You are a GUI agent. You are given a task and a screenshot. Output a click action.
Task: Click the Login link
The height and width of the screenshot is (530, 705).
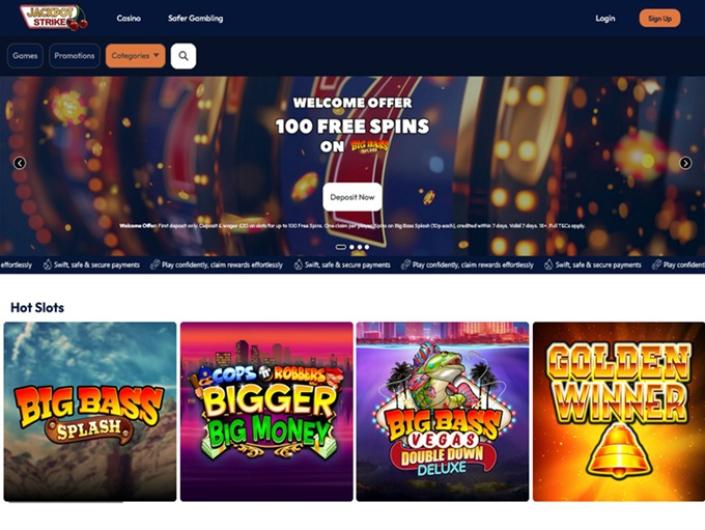pyautogui.click(x=605, y=18)
